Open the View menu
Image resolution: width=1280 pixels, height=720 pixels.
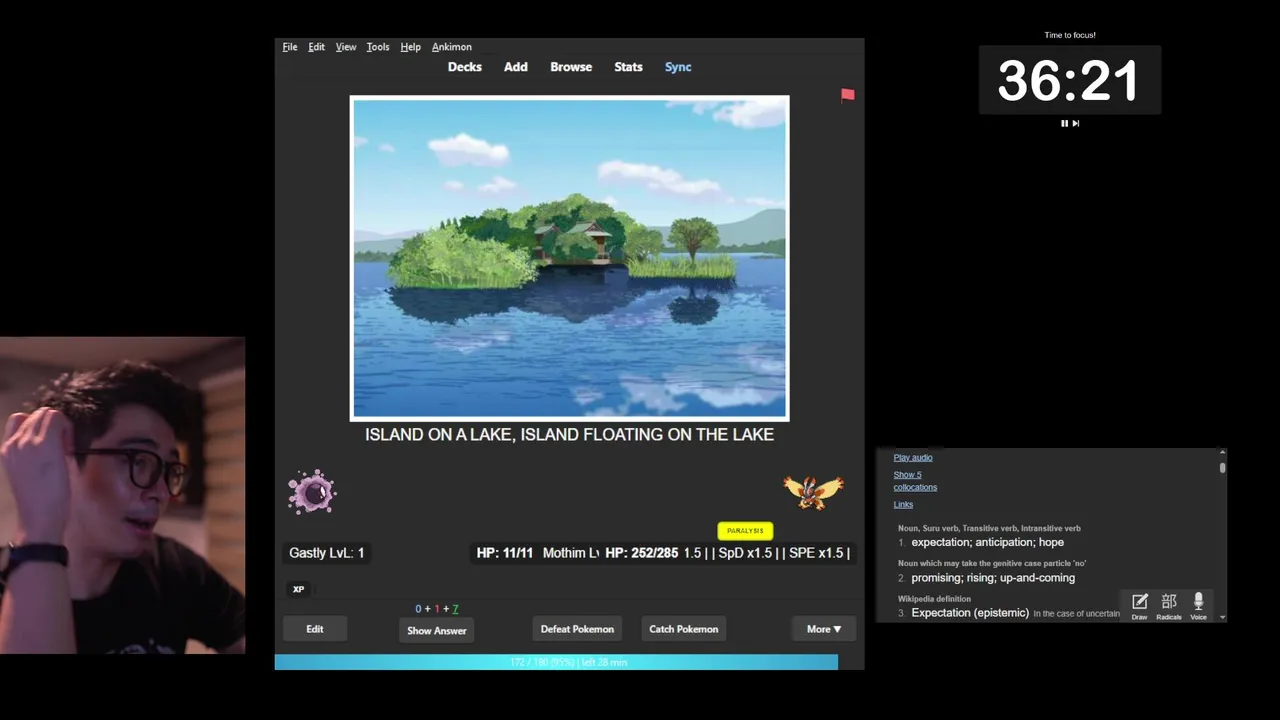(346, 47)
